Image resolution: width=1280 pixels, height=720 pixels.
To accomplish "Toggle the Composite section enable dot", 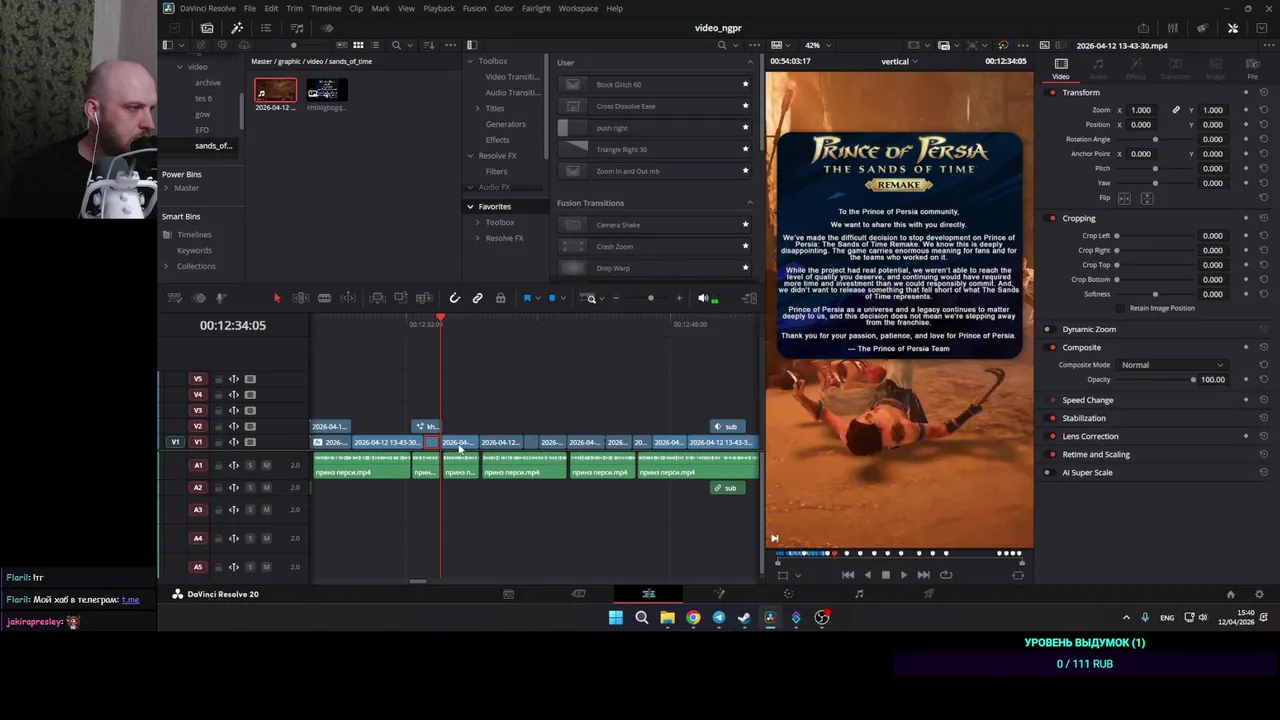I will [x=1052, y=347].
